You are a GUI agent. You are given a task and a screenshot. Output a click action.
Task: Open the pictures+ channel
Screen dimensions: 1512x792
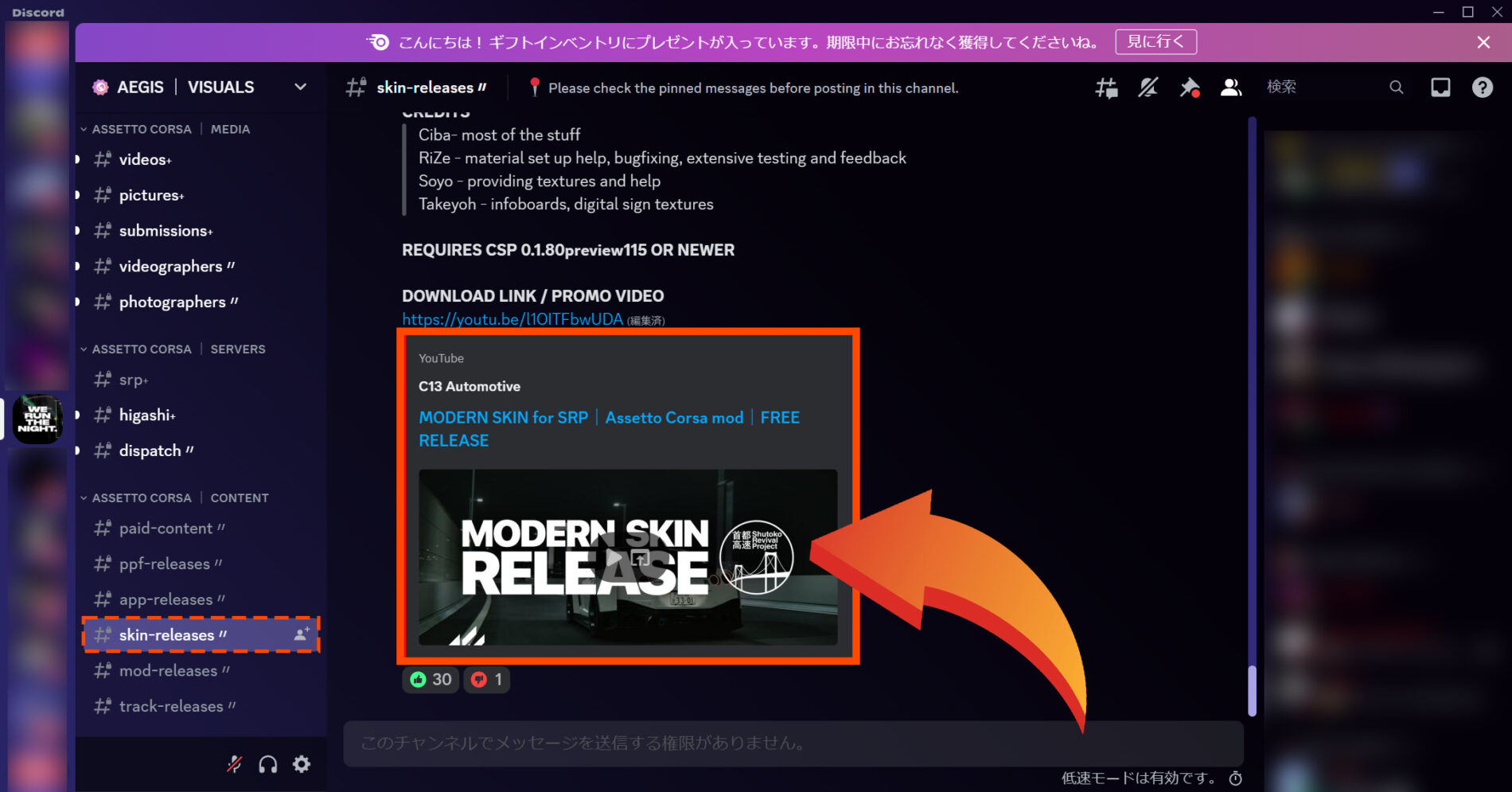pos(201,195)
